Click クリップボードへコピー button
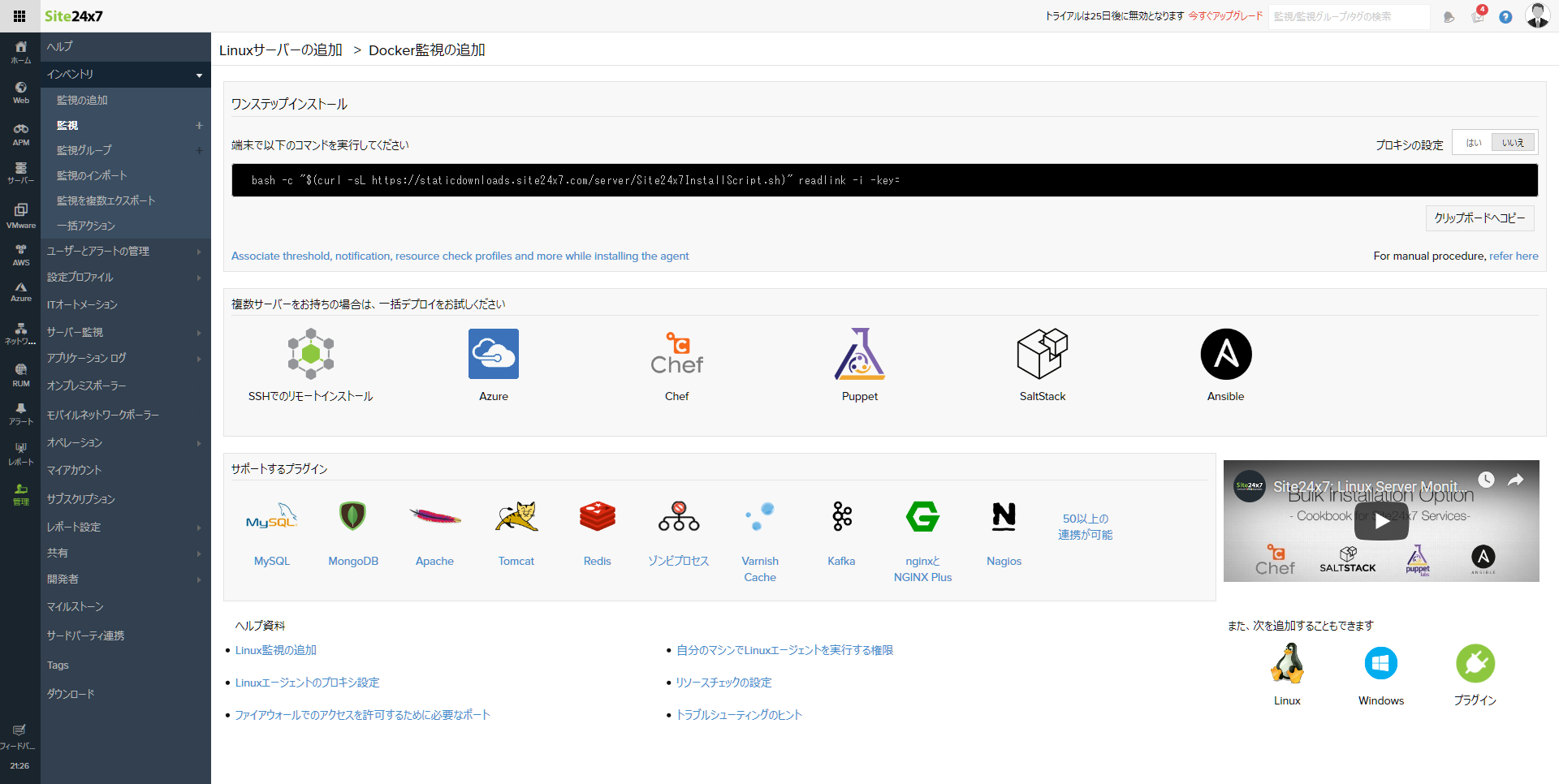Viewport: 1559px width, 784px height. click(1479, 218)
